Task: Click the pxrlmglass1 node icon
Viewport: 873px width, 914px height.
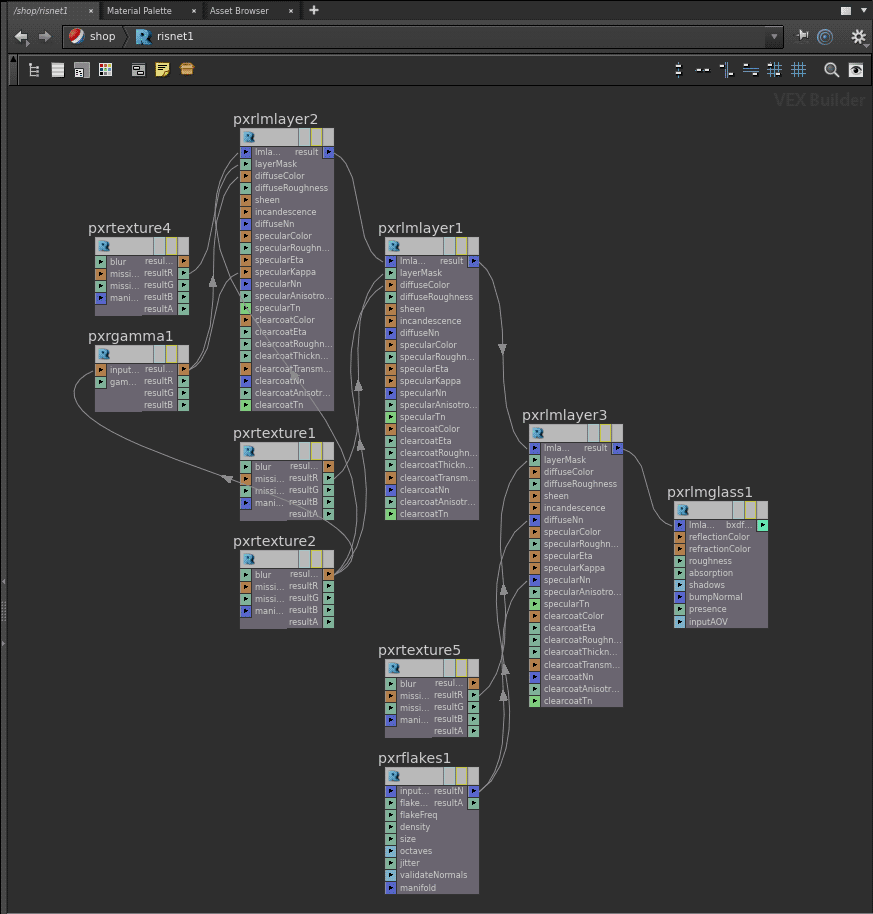Action: (682, 509)
